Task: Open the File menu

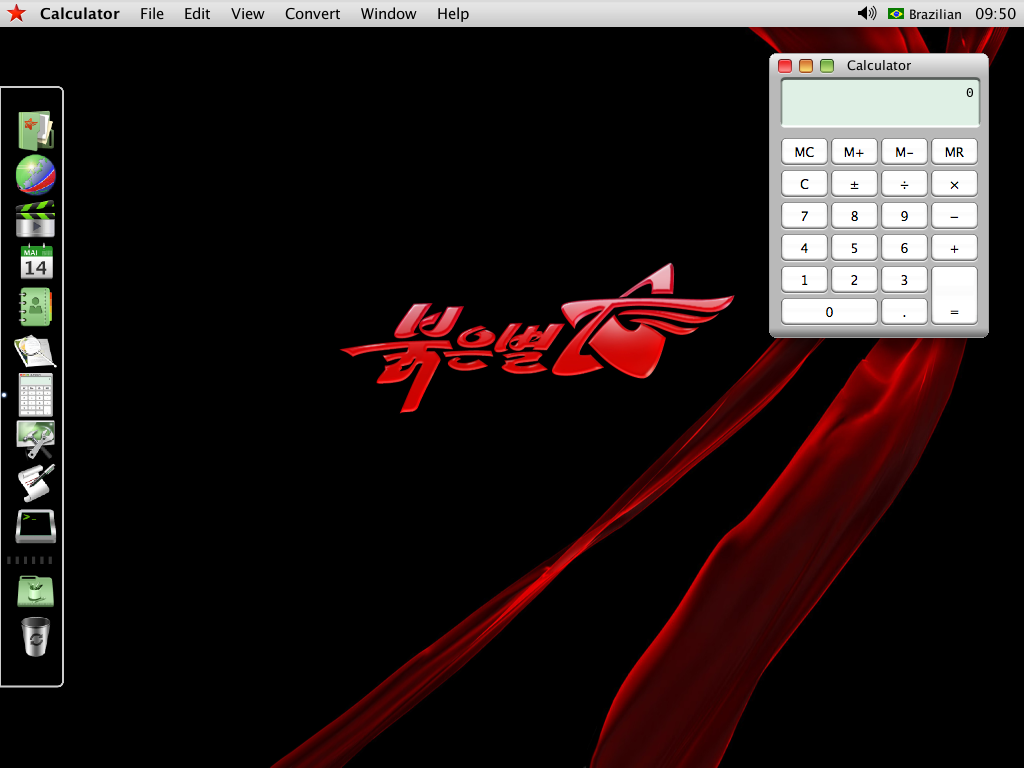Action: [152, 14]
